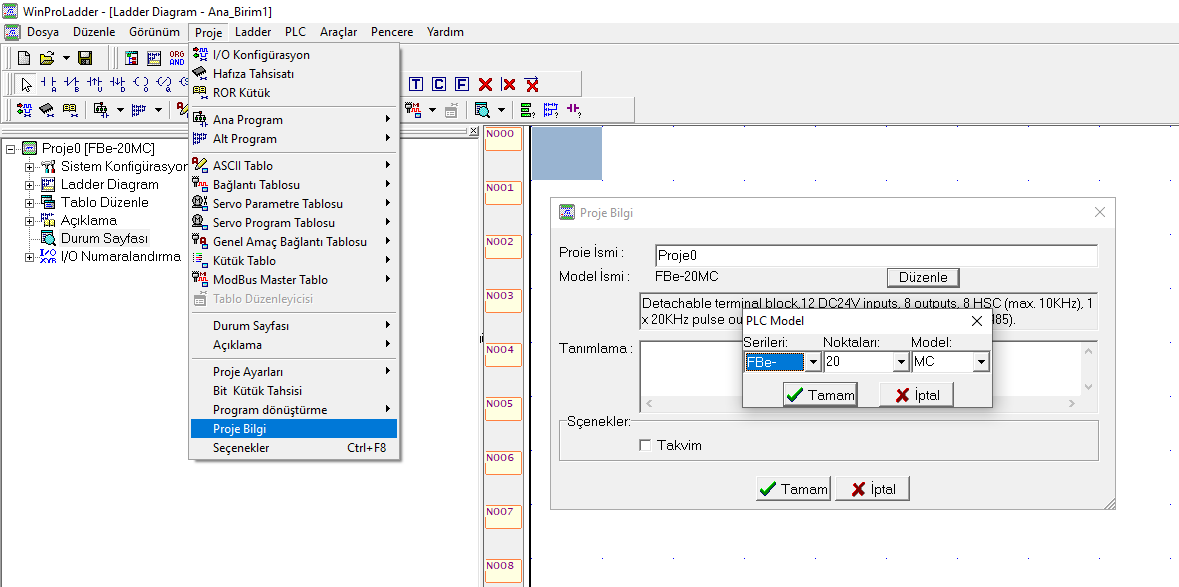The height and width of the screenshot is (587, 1179).
Task: Click the I/O configuration toolbar icon
Action: [x=24, y=110]
